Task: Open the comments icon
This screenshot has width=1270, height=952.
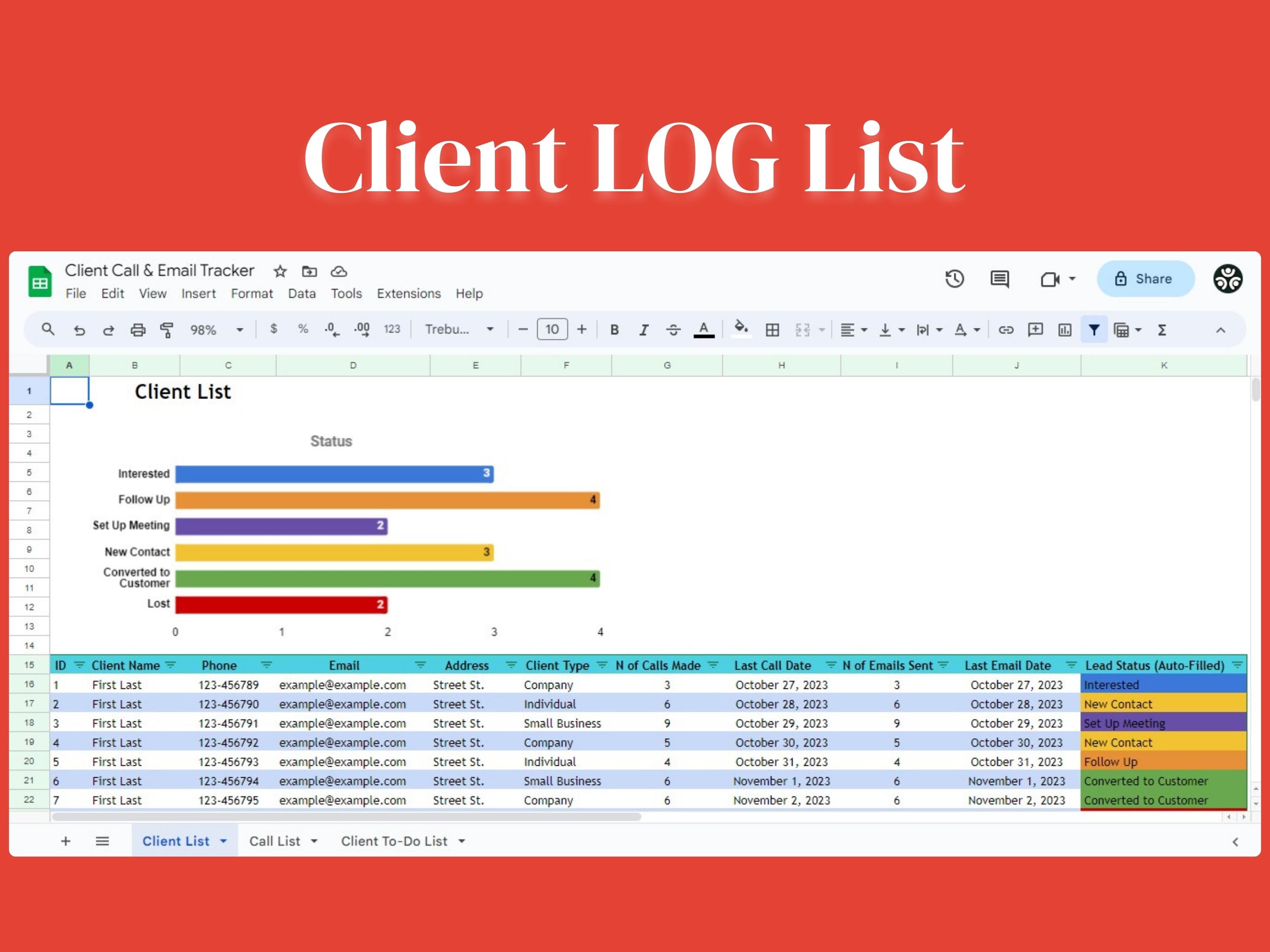Action: [x=999, y=279]
